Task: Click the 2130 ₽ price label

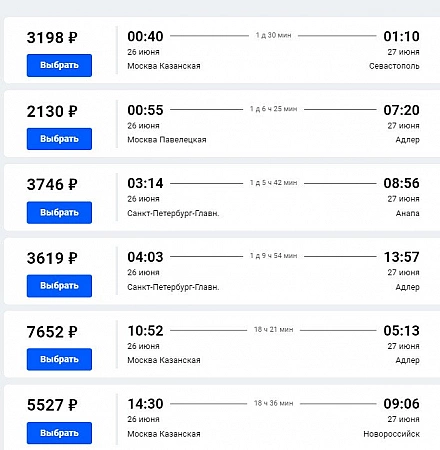Action: tap(52, 111)
